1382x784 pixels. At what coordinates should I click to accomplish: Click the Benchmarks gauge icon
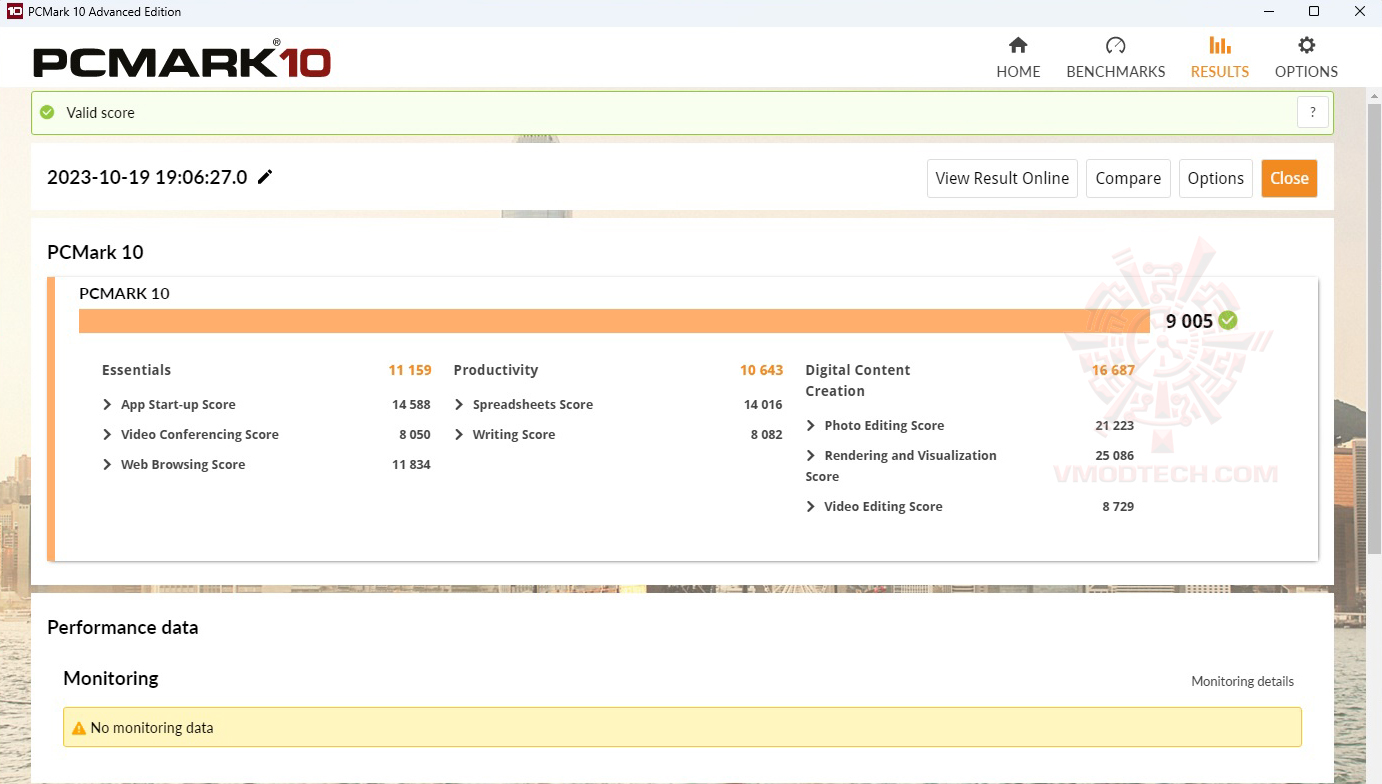pyautogui.click(x=1116, y=45)
